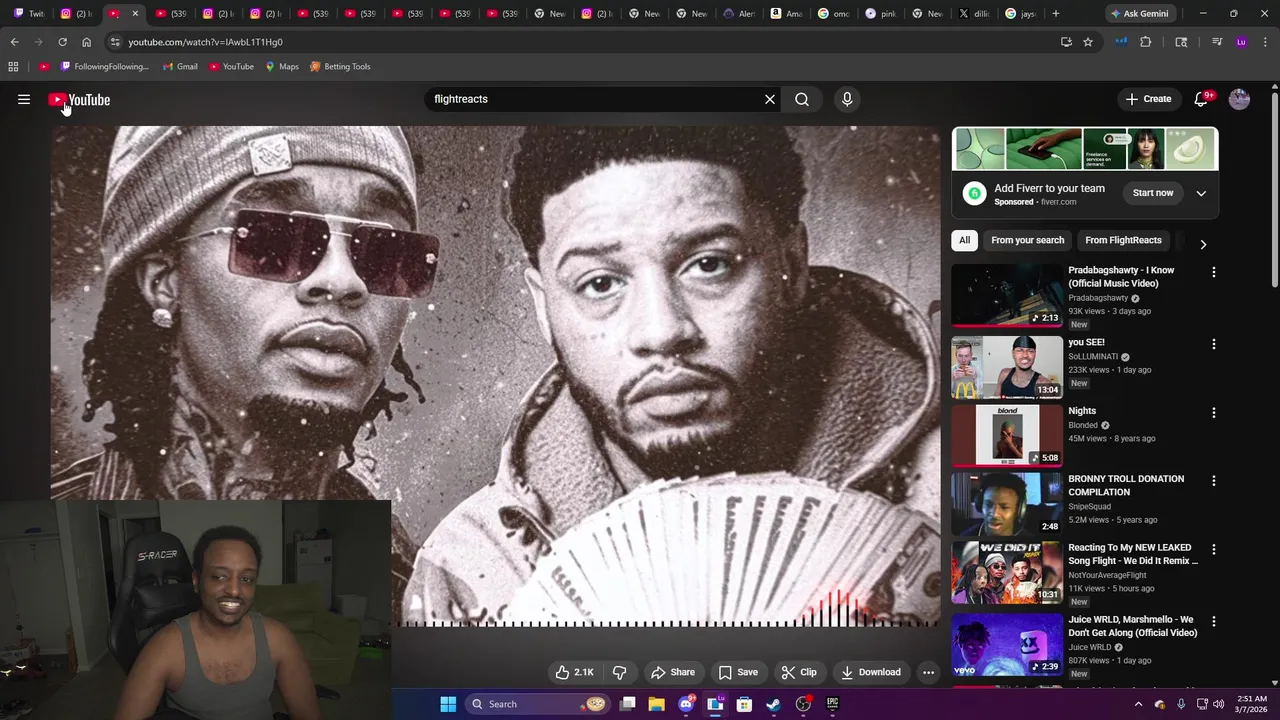The width and height of the screenshot is (1280, 720).
Task: Open clock showing 2:51 AM
Action: (x=1251, y=704)
